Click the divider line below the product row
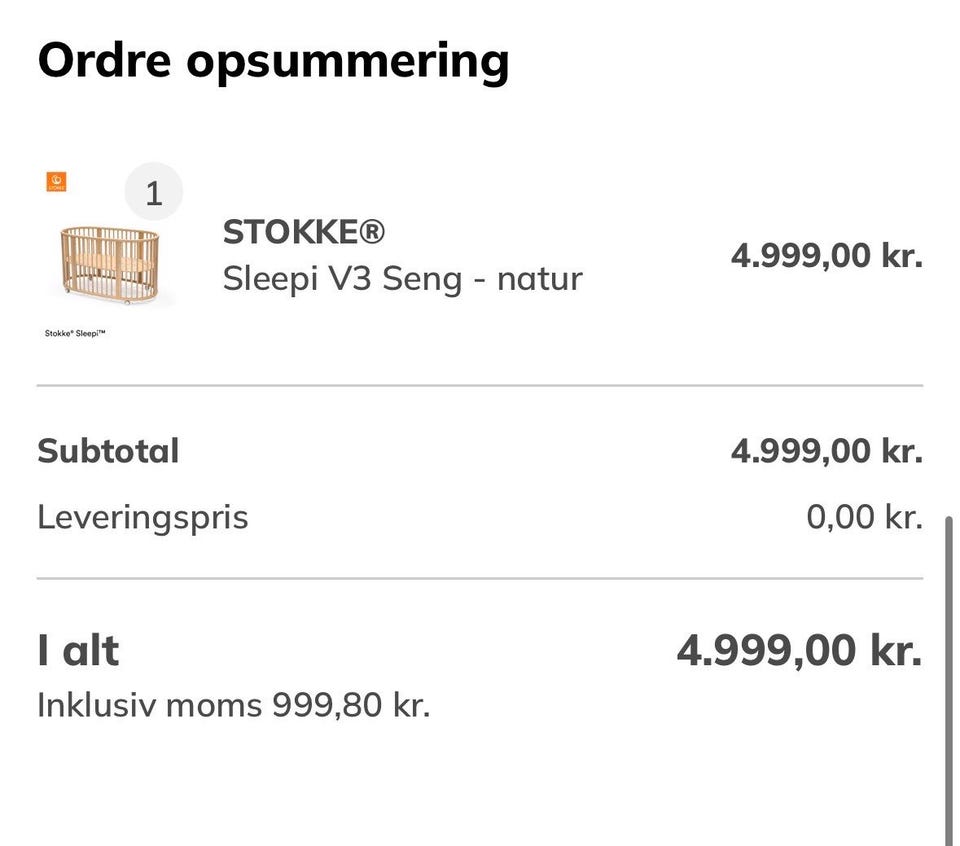 (x=480, y=385)
